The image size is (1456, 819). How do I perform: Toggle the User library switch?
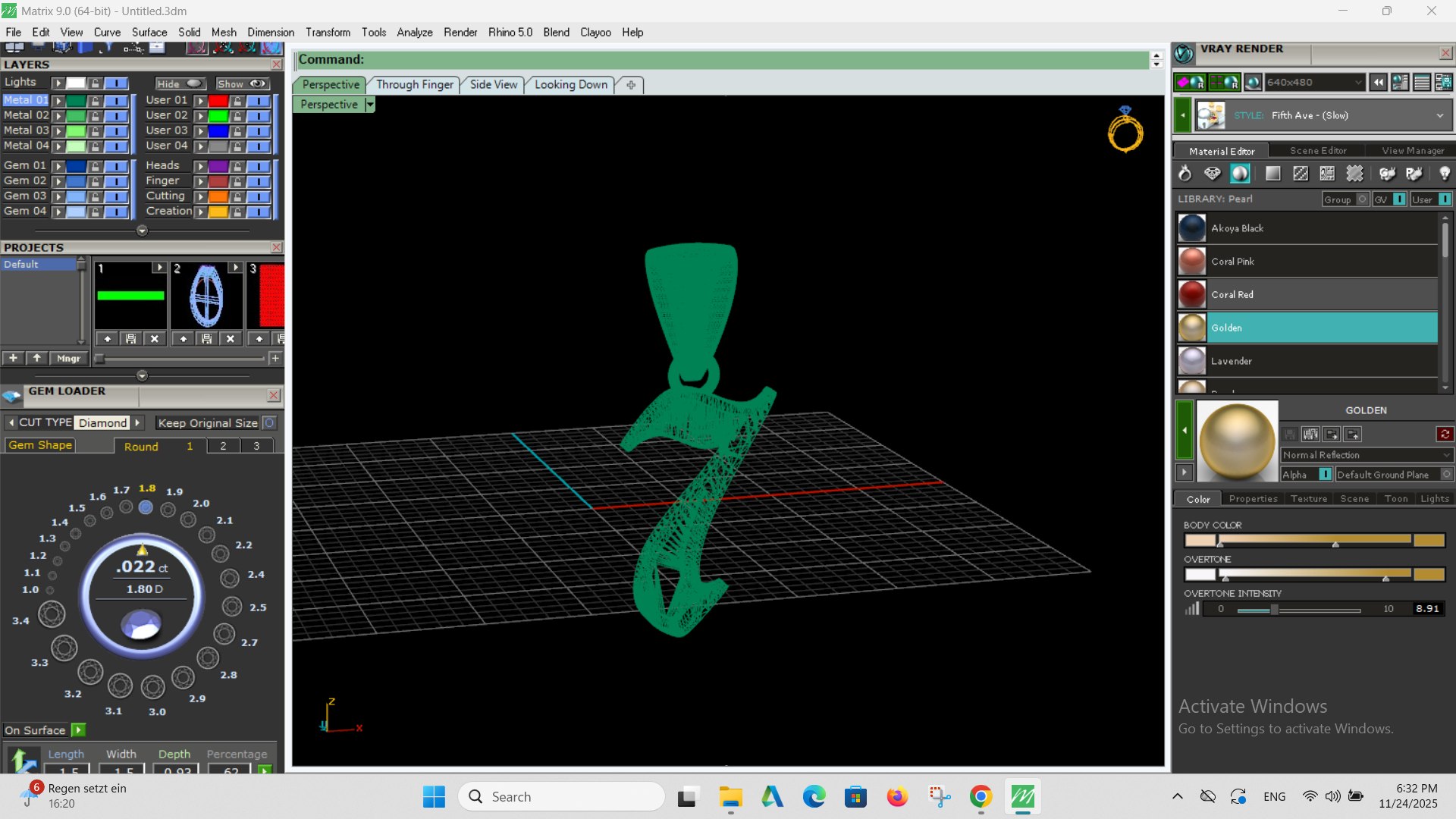(1444, 199)
